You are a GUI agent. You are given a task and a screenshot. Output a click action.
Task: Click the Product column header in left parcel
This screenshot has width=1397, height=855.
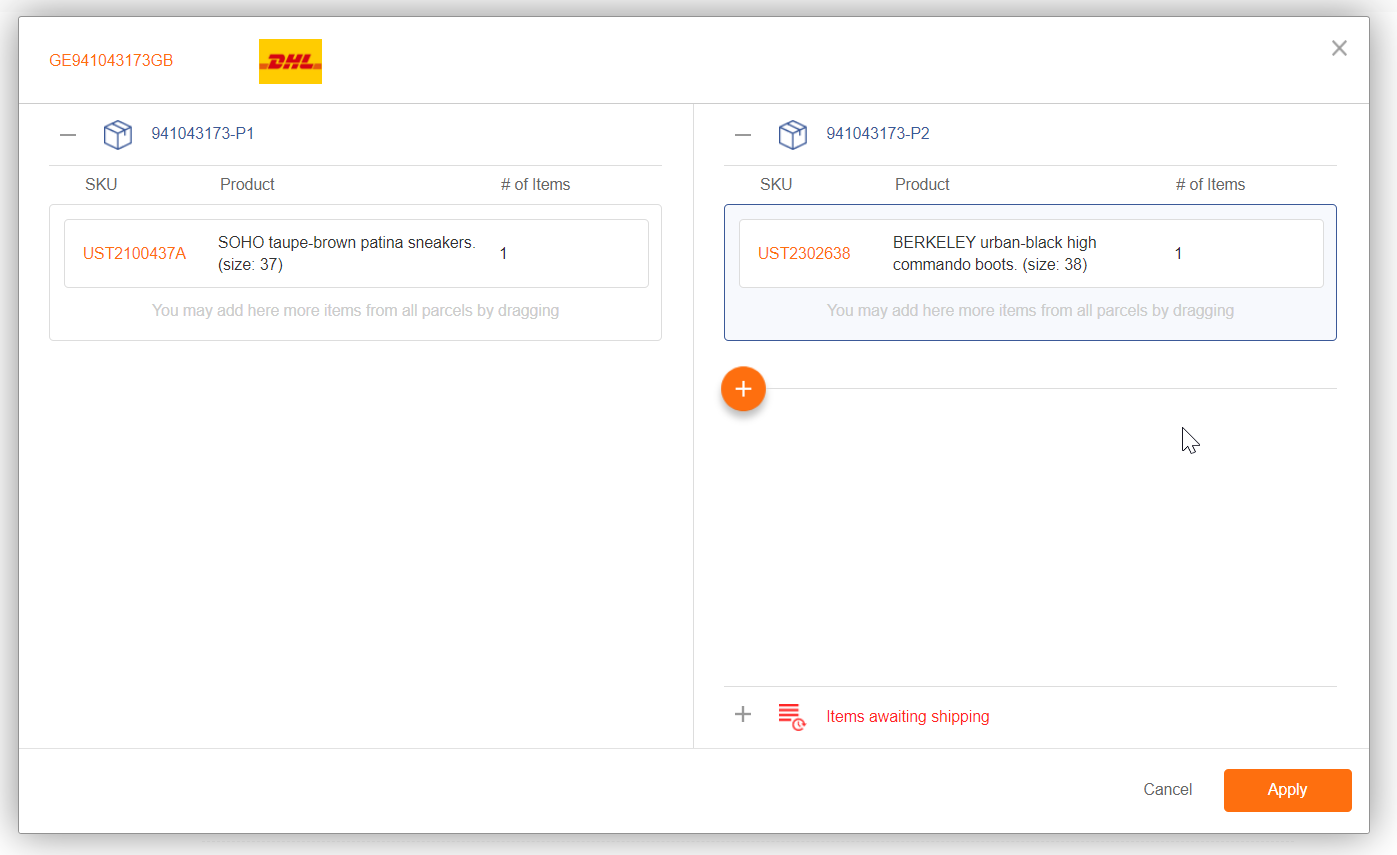tap(247, 185)
